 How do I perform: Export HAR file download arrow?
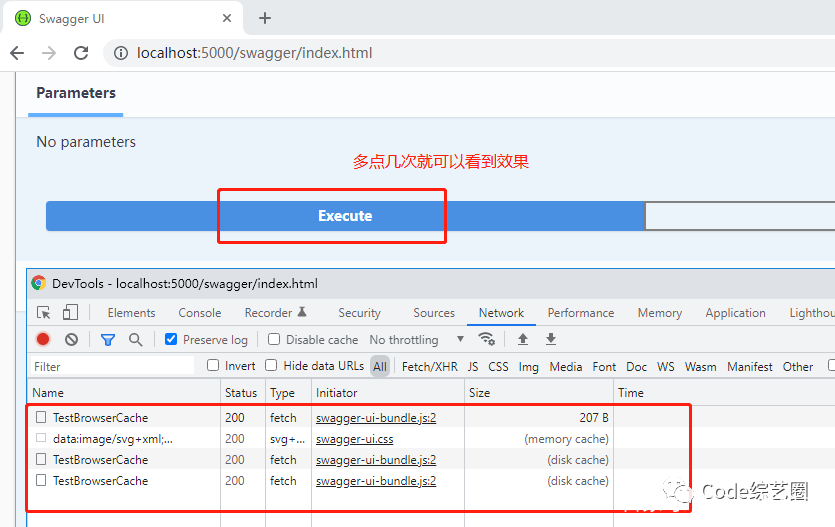click(551, 339)
